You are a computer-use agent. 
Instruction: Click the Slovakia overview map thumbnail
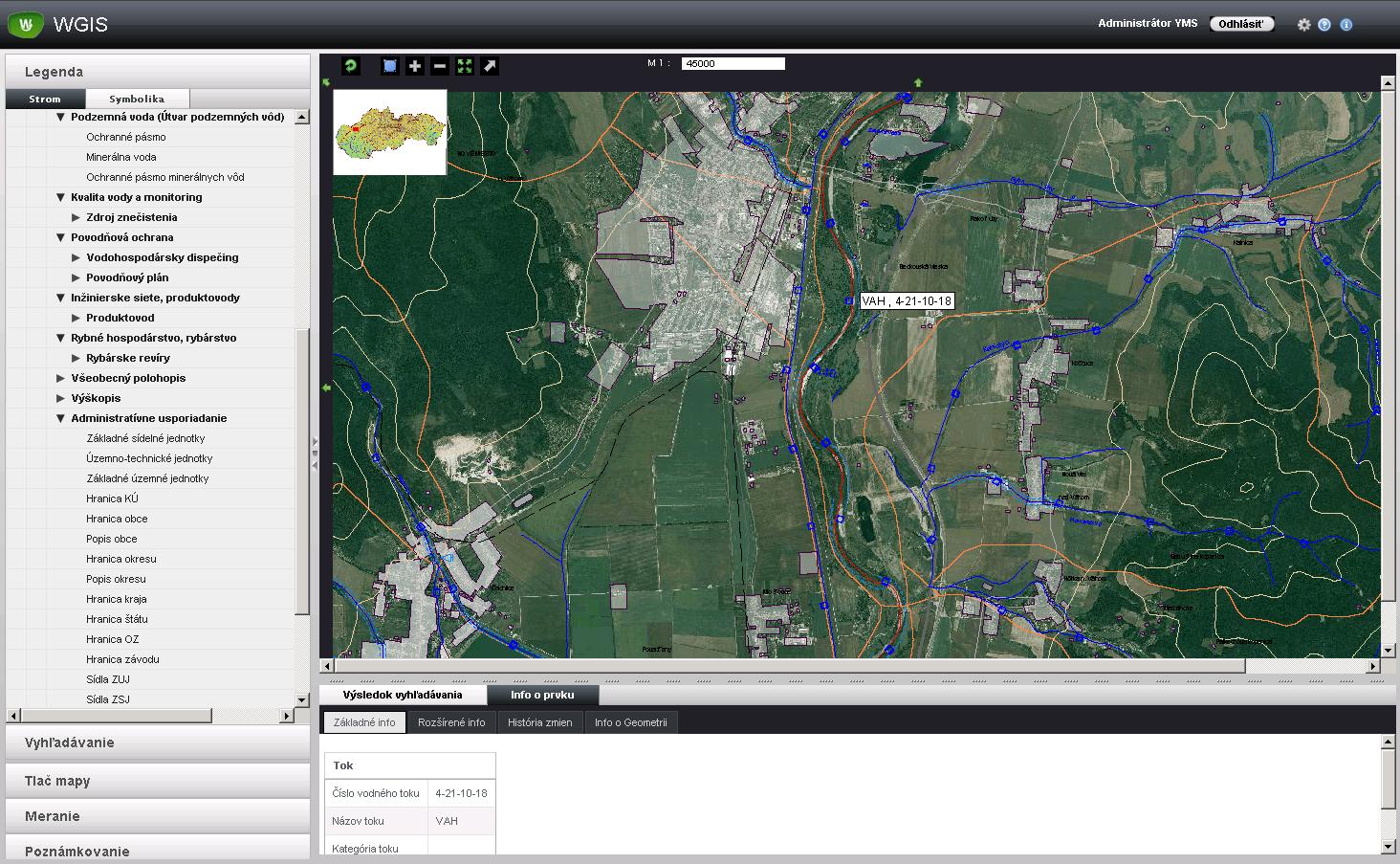(x=390, y=132)
